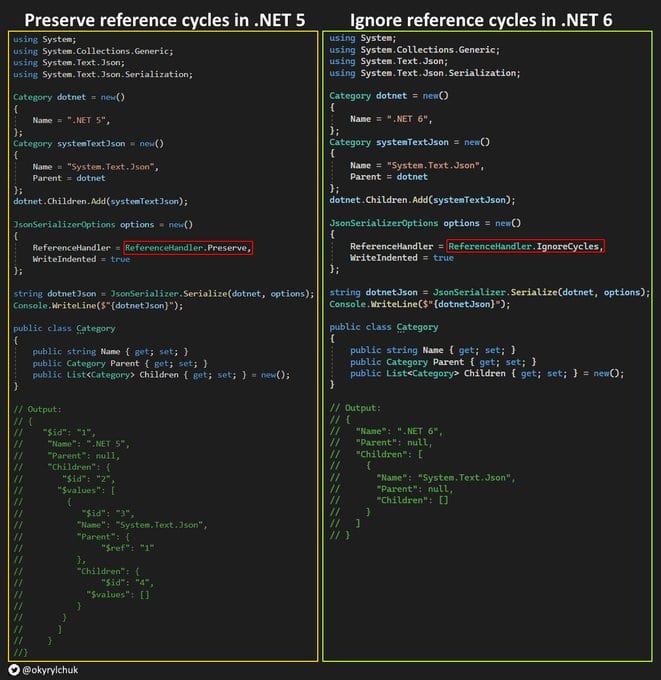The image size is (661, 680).
Task: Click the "Children": [] output line in .NET 6 panel
Action: [x=412, y=500]
